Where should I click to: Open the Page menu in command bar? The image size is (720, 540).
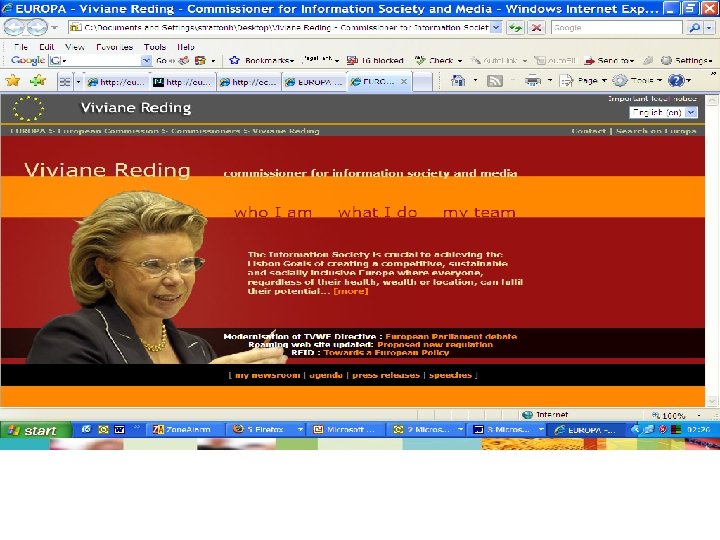pos(583,81)
